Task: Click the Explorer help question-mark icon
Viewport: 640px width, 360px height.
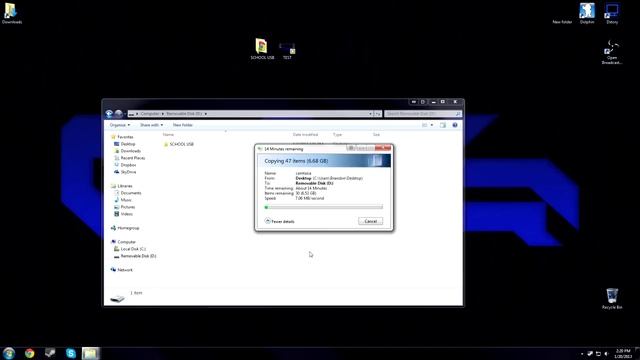Action: tap(455, 125)
